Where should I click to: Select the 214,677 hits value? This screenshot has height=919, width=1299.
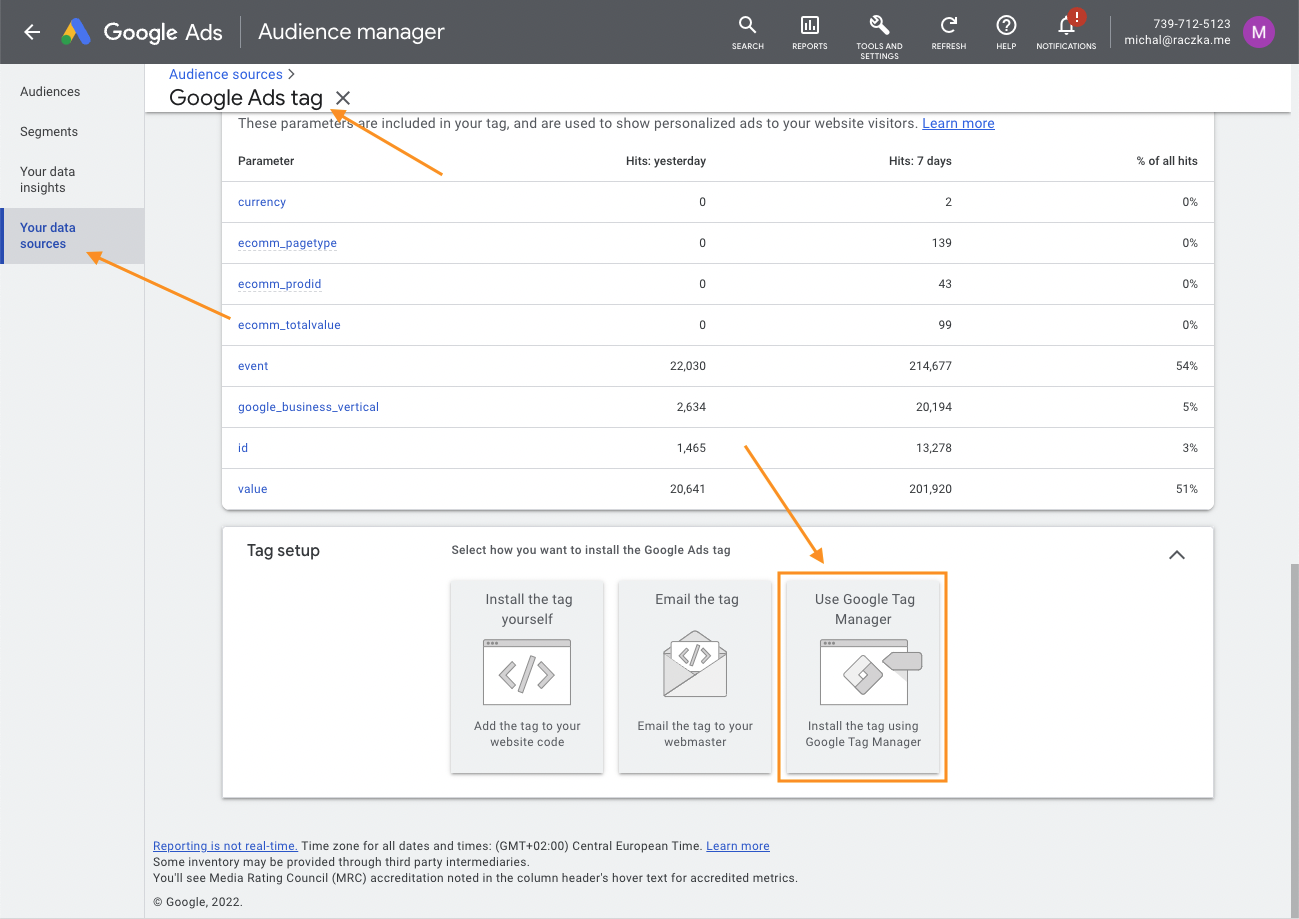tap(930, 366)
